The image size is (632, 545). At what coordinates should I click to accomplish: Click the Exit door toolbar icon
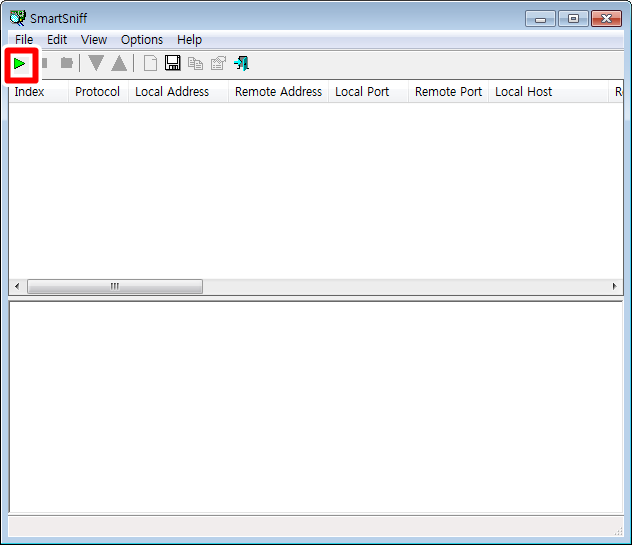(x=241, y=63)
